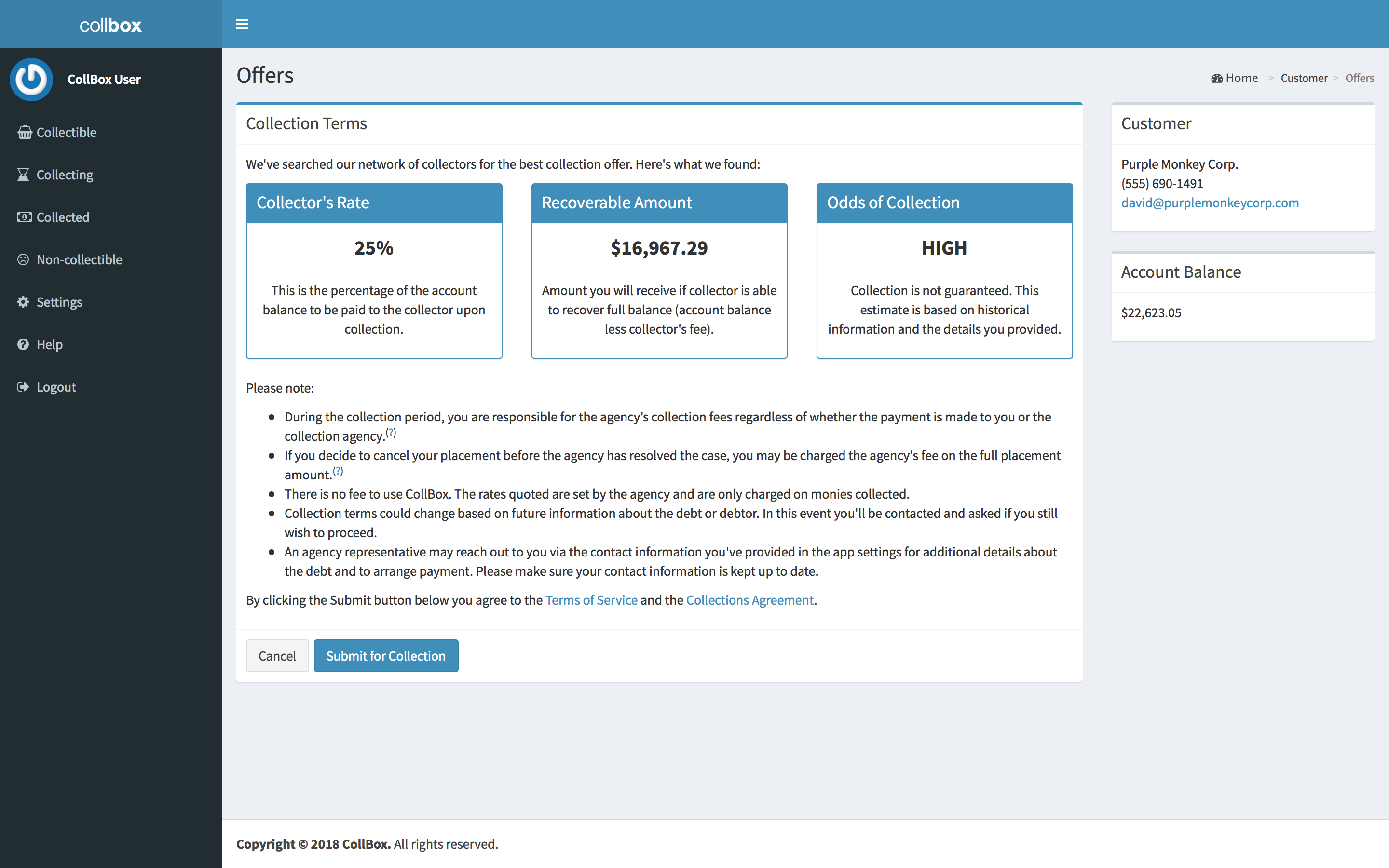Go to Customer in the breadcrumb
The height and width of the screenshot is (868, 1389).
1304,78
